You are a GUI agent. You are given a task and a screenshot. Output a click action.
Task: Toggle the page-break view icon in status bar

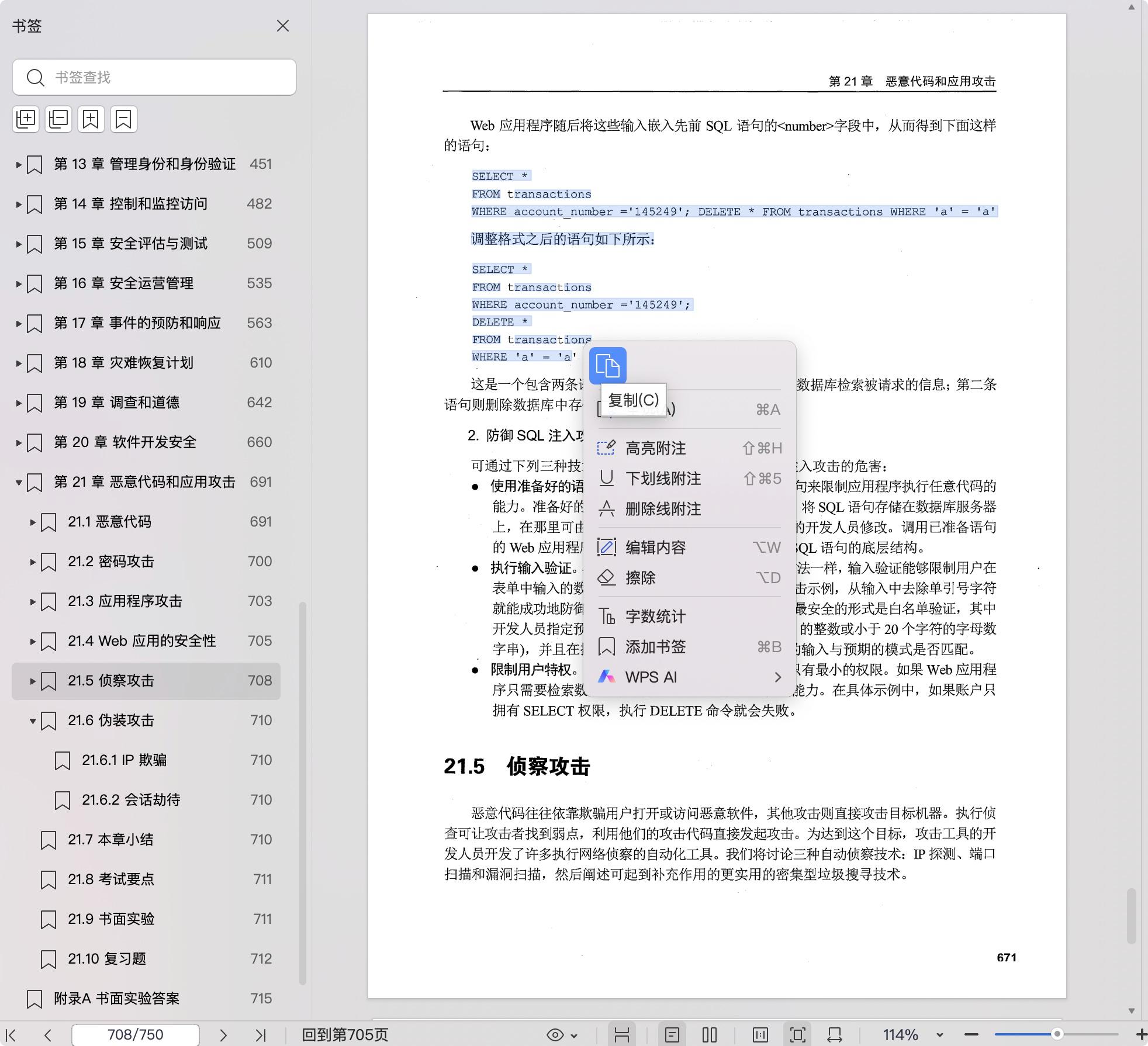tap(622, 1035)
